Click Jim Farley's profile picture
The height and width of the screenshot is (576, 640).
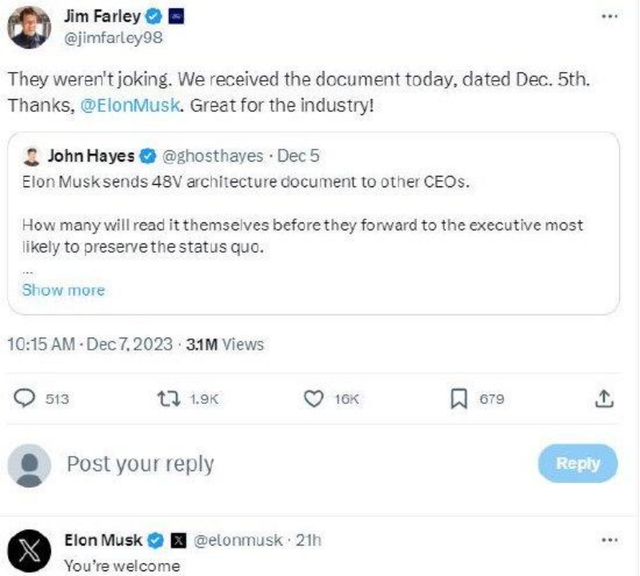29,27
